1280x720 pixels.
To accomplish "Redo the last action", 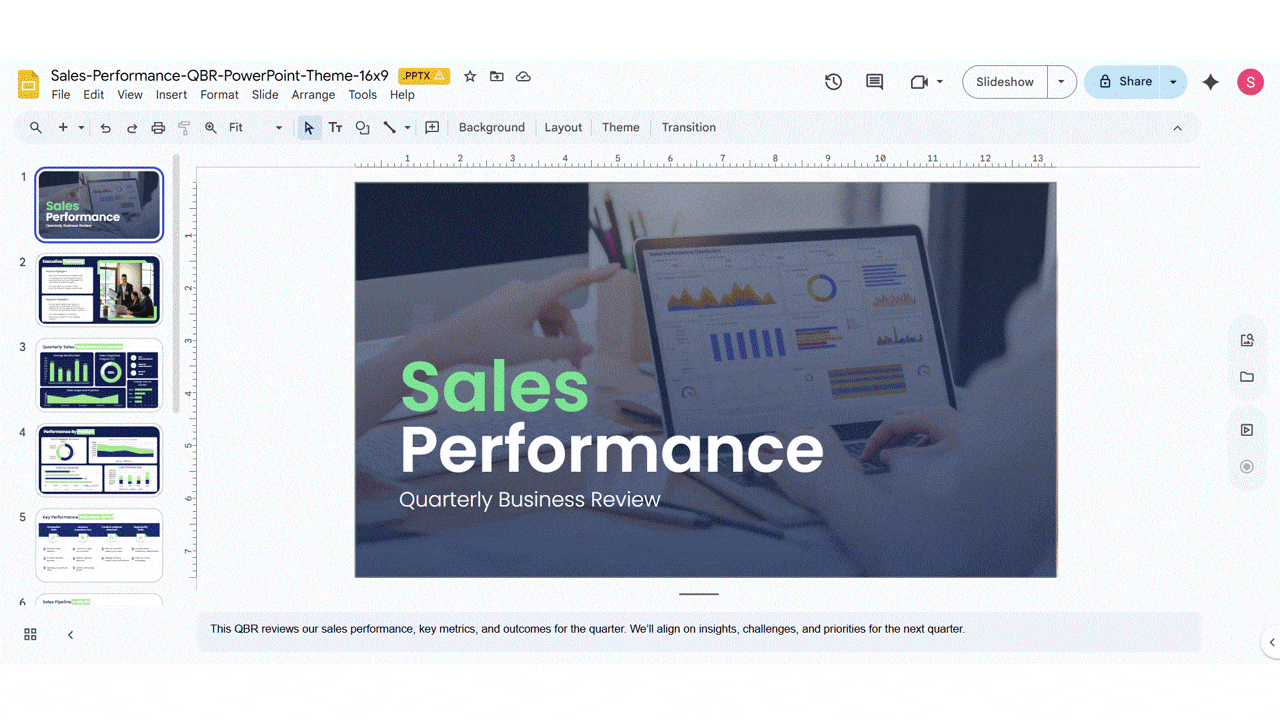I will pyautogui.click(x=131, y=127).
